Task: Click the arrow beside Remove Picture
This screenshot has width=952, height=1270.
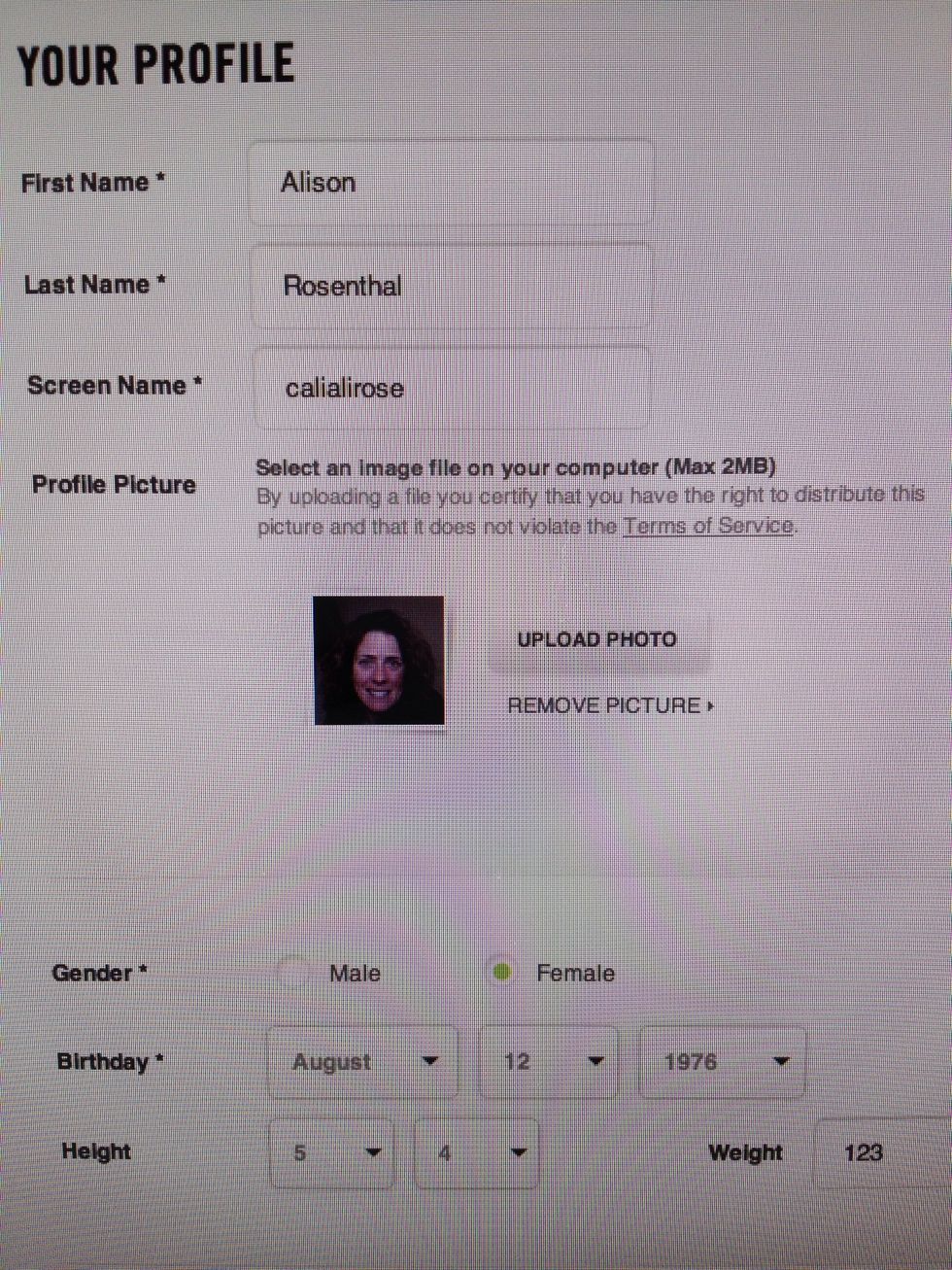Action: [x=710, y=705]
